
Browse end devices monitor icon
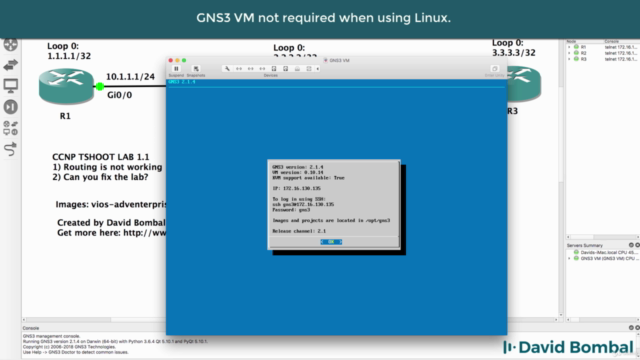click(11, 86)
